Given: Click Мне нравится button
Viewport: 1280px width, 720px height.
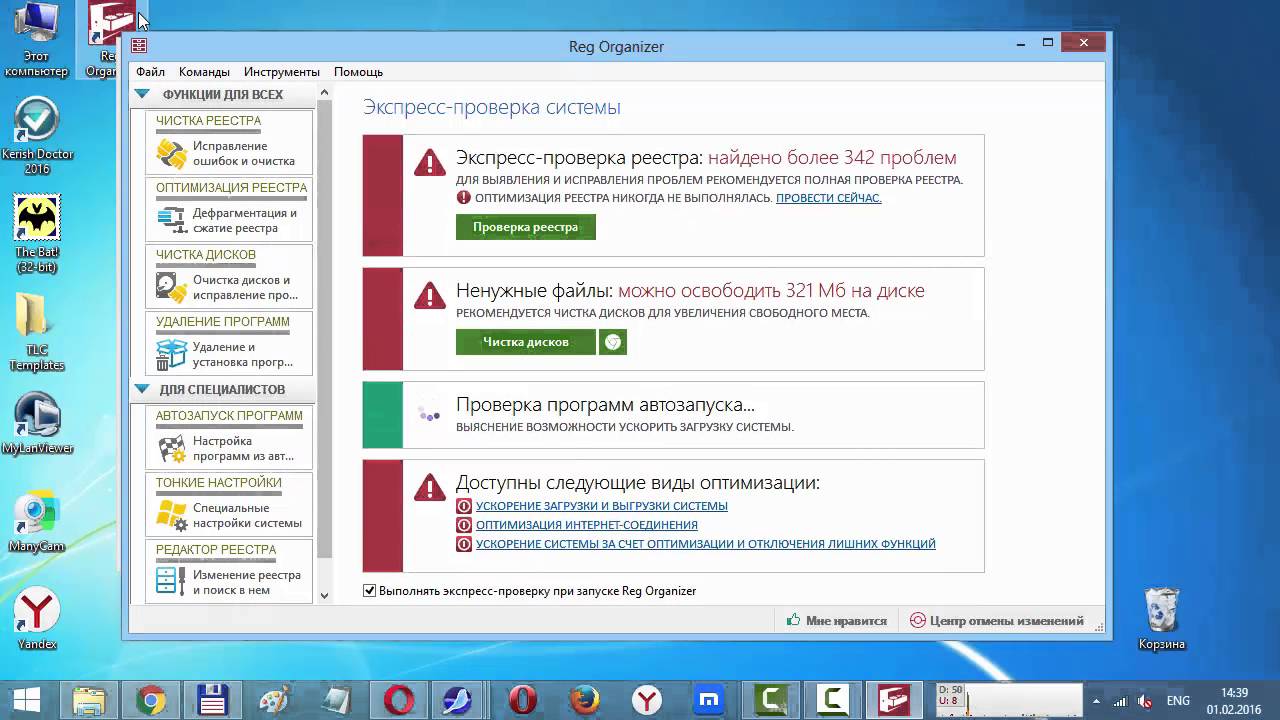Looking at the screenshot, I should 837,621.
